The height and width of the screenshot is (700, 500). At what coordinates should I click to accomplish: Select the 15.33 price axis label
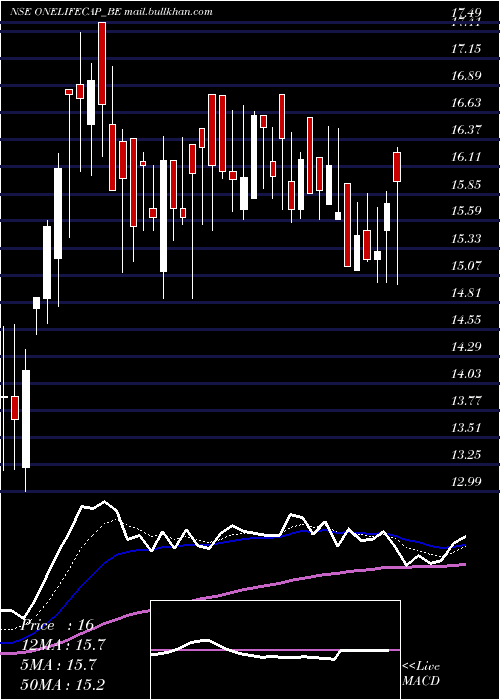click(x=466, y=238)
